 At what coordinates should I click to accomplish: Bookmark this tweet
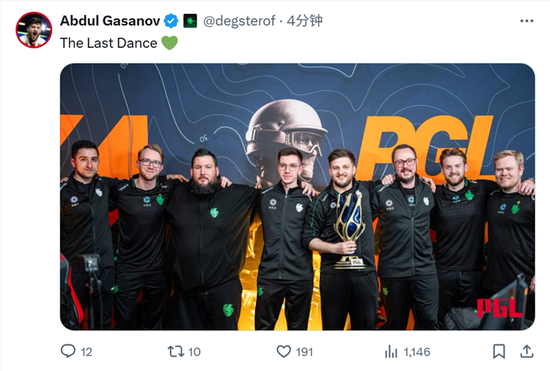point(499,351)
